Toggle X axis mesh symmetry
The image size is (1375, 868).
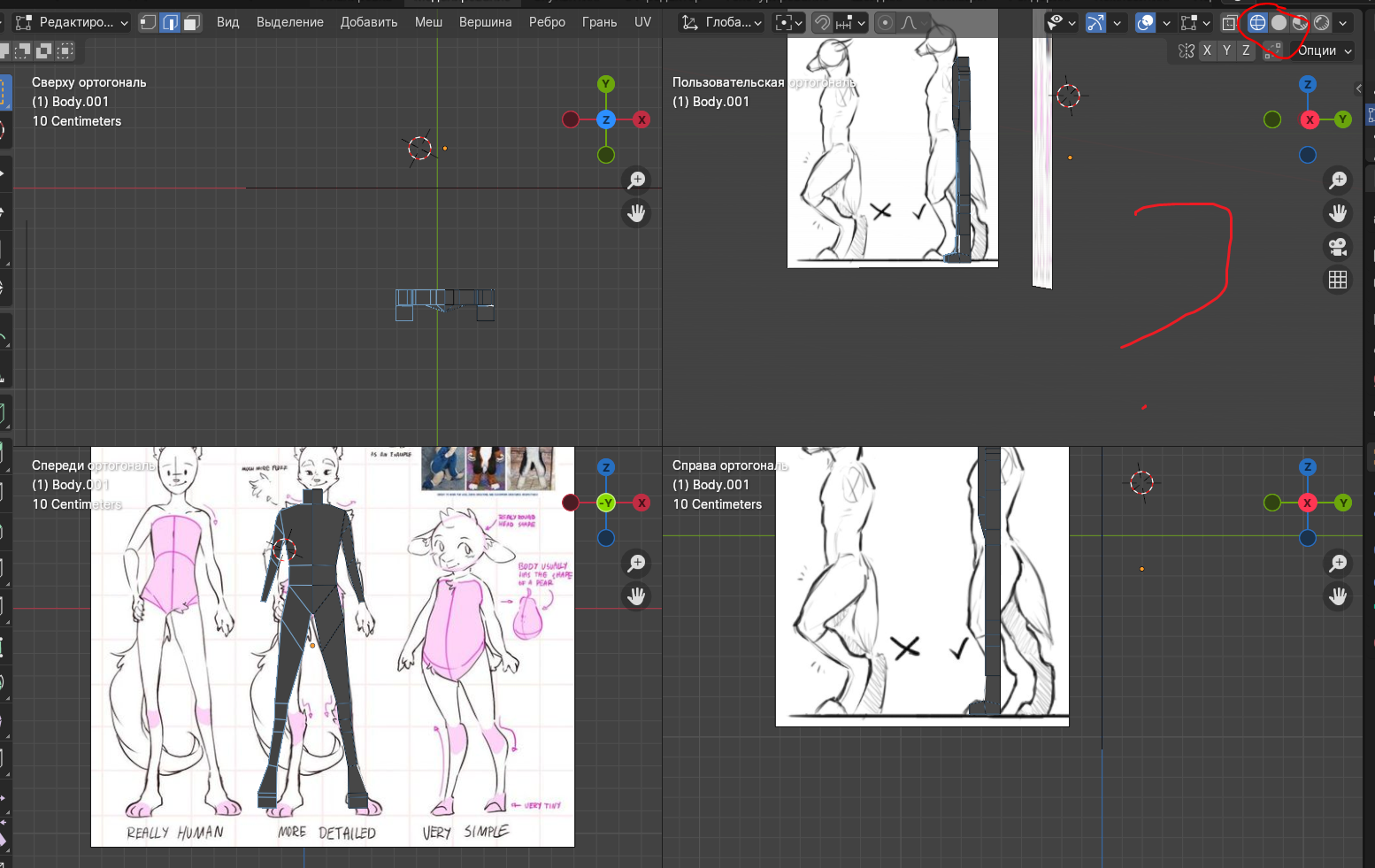pyautogui.click(x=1207, y=50)
